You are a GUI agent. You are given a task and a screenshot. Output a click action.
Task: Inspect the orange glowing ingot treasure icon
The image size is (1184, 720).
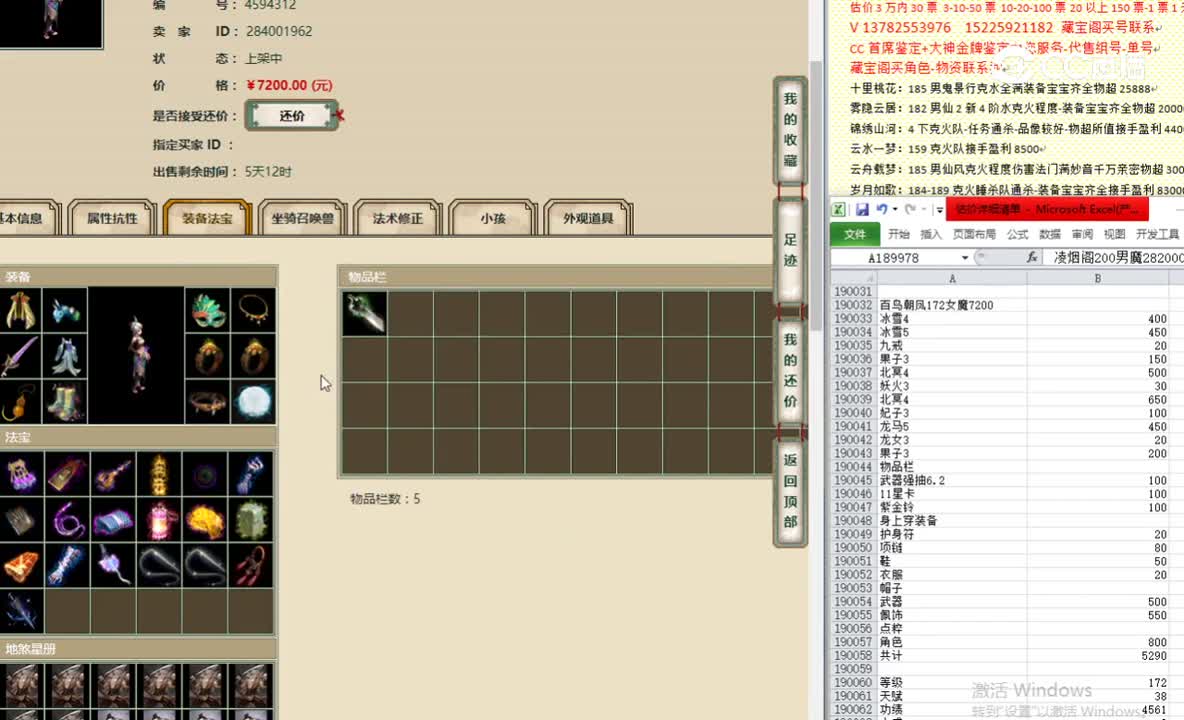click(21, 565)
